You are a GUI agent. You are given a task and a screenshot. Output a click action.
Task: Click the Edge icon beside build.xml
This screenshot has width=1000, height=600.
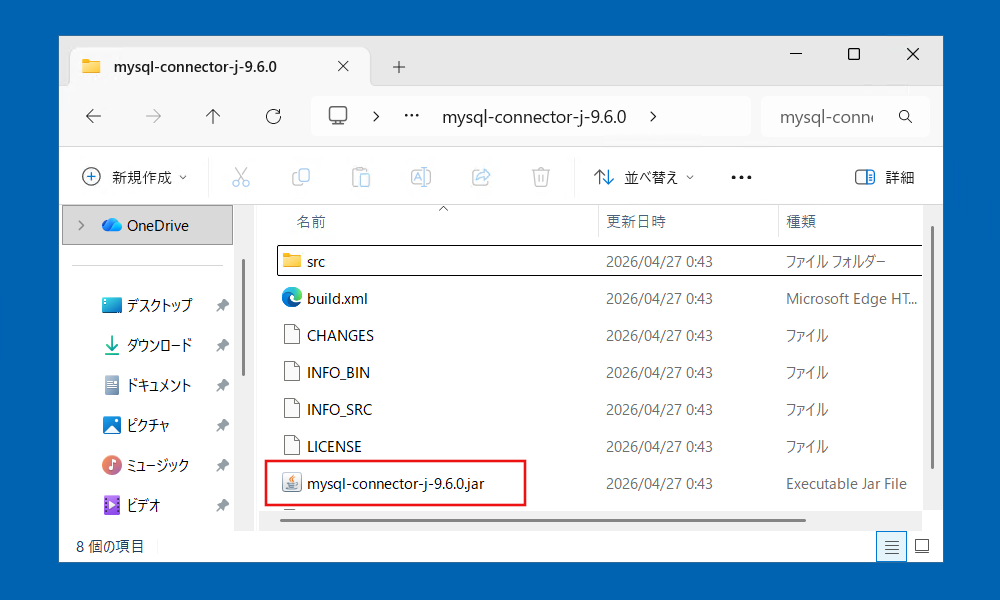click(x=292, y=298)
